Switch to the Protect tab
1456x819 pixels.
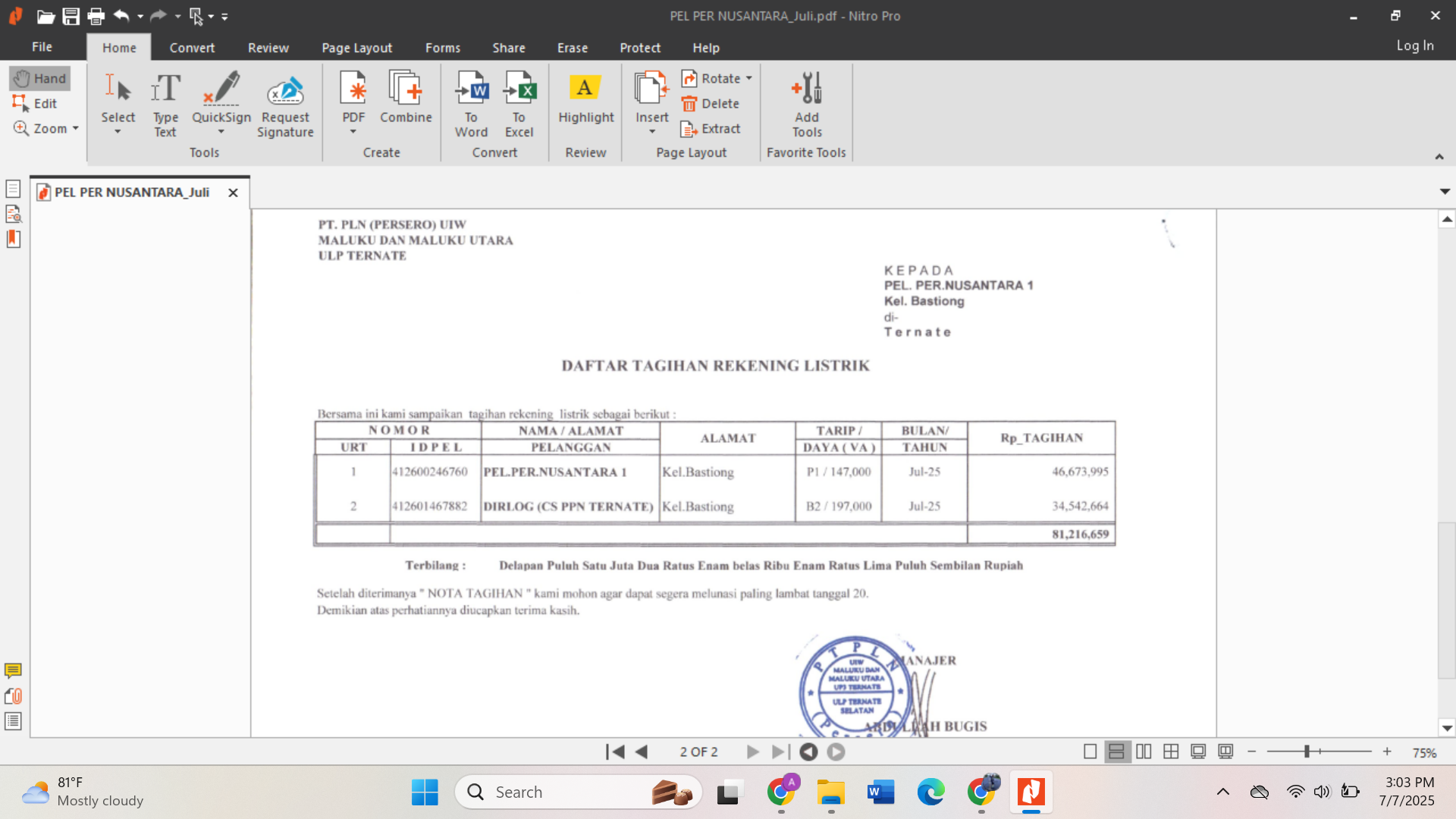click(x=640, y=48)
